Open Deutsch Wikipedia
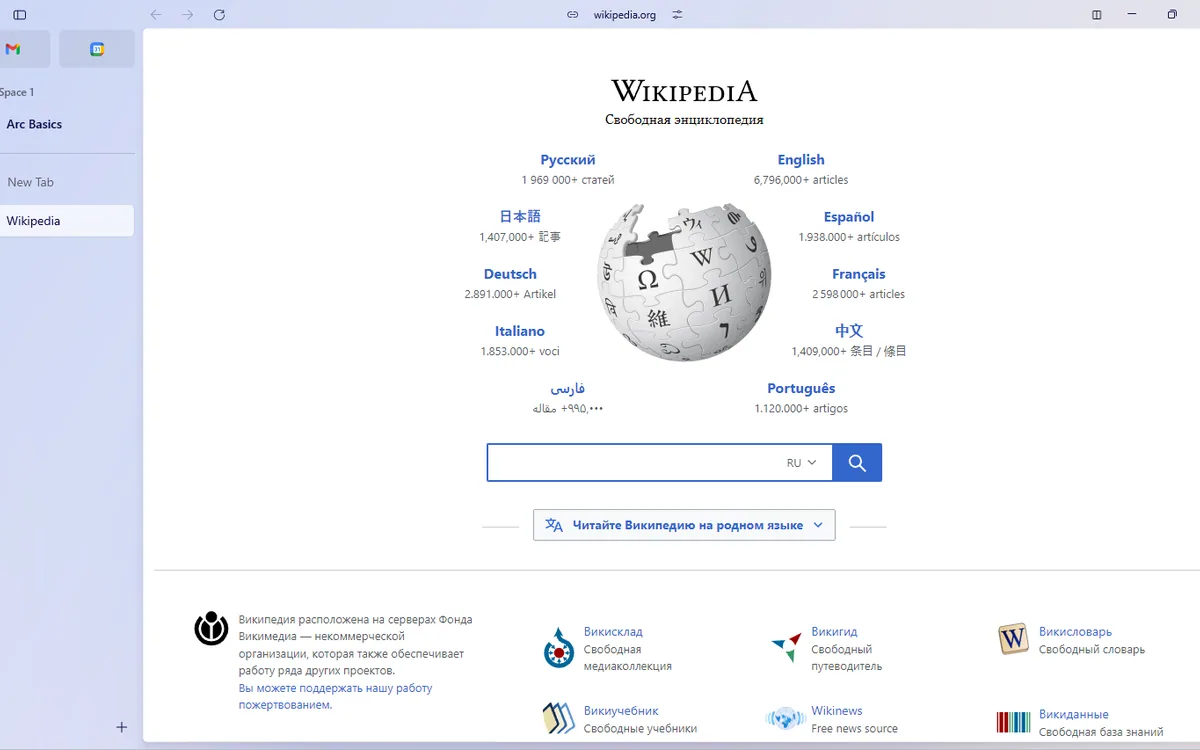This screenshot has width=1200, height=750. tap(510, 274)
